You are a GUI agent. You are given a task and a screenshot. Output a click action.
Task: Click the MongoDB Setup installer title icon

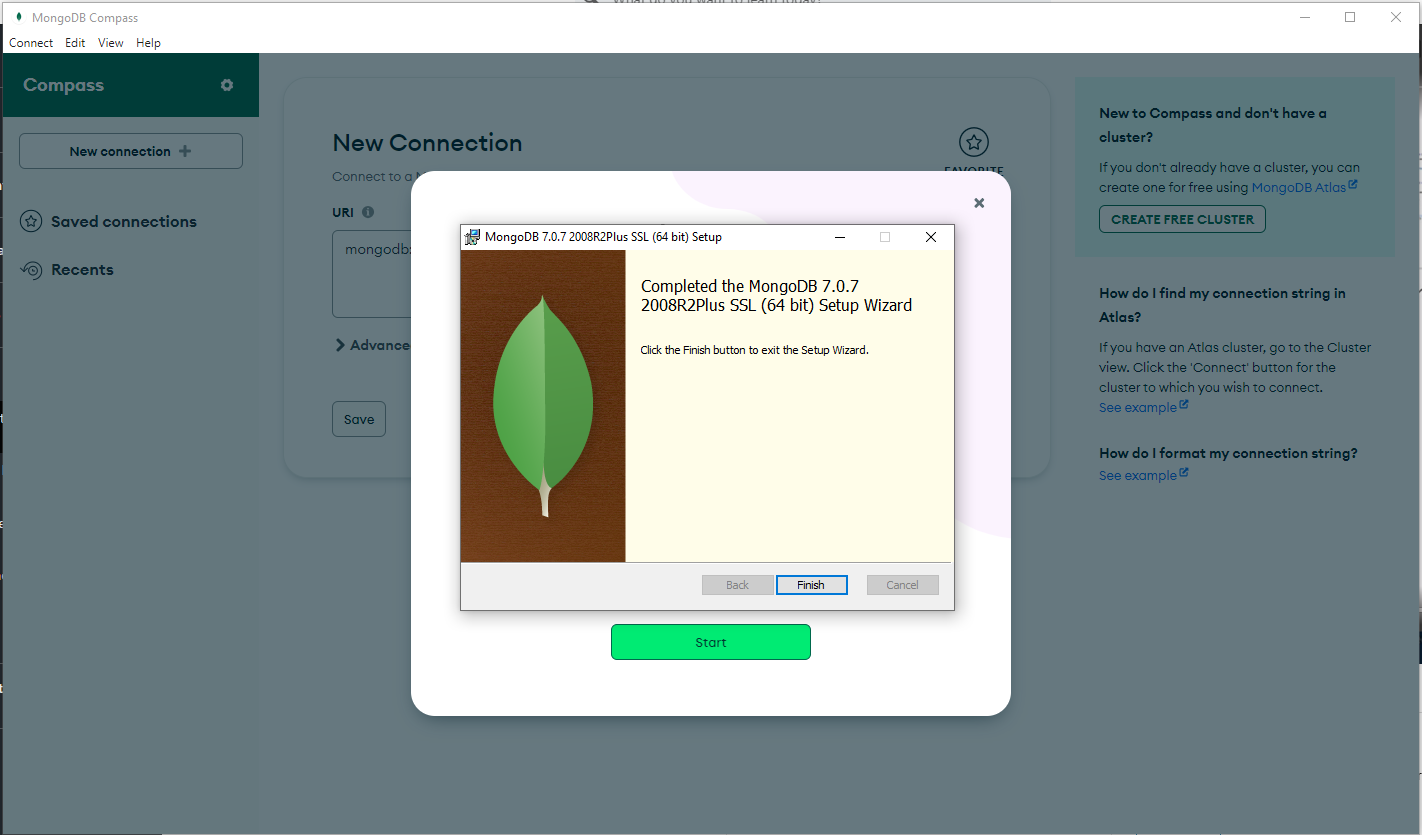click(472, 237)
